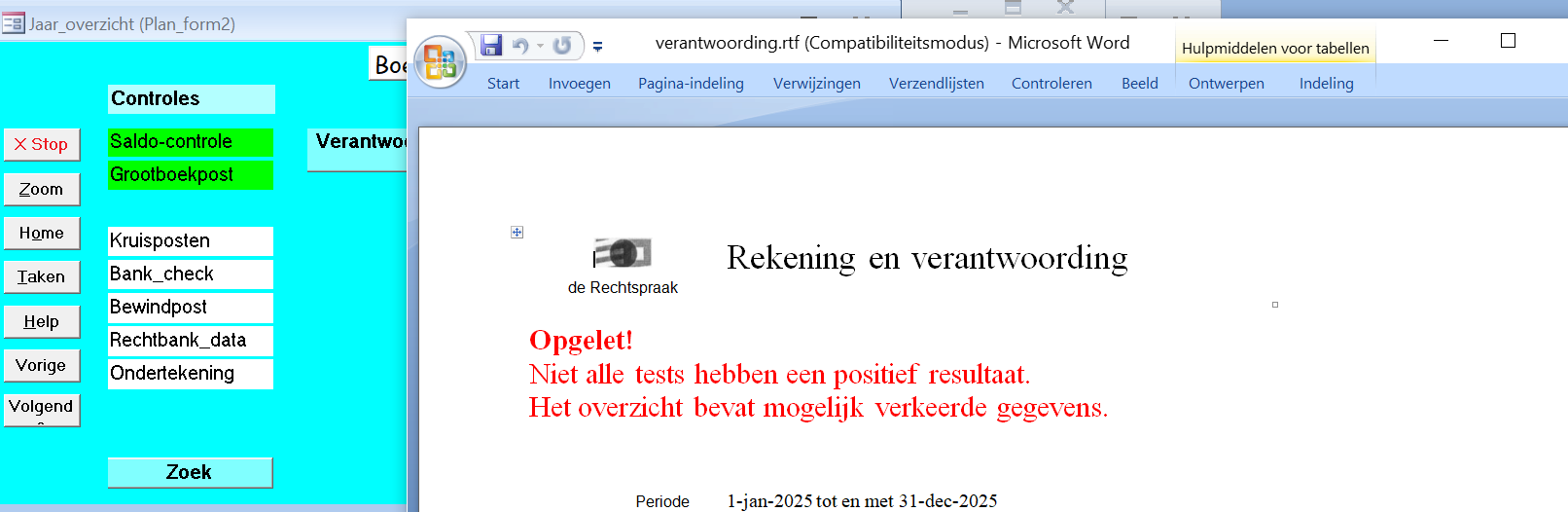Select the Bewindpost control field

(191, 308)
